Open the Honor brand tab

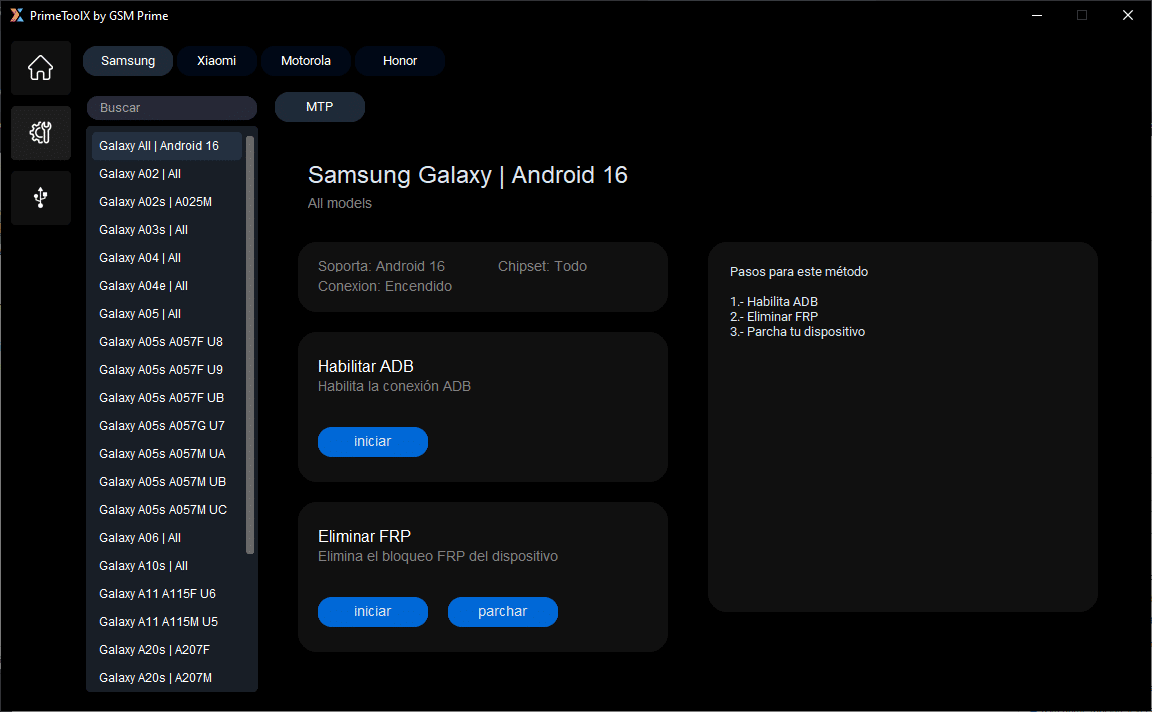pos(399,61)
